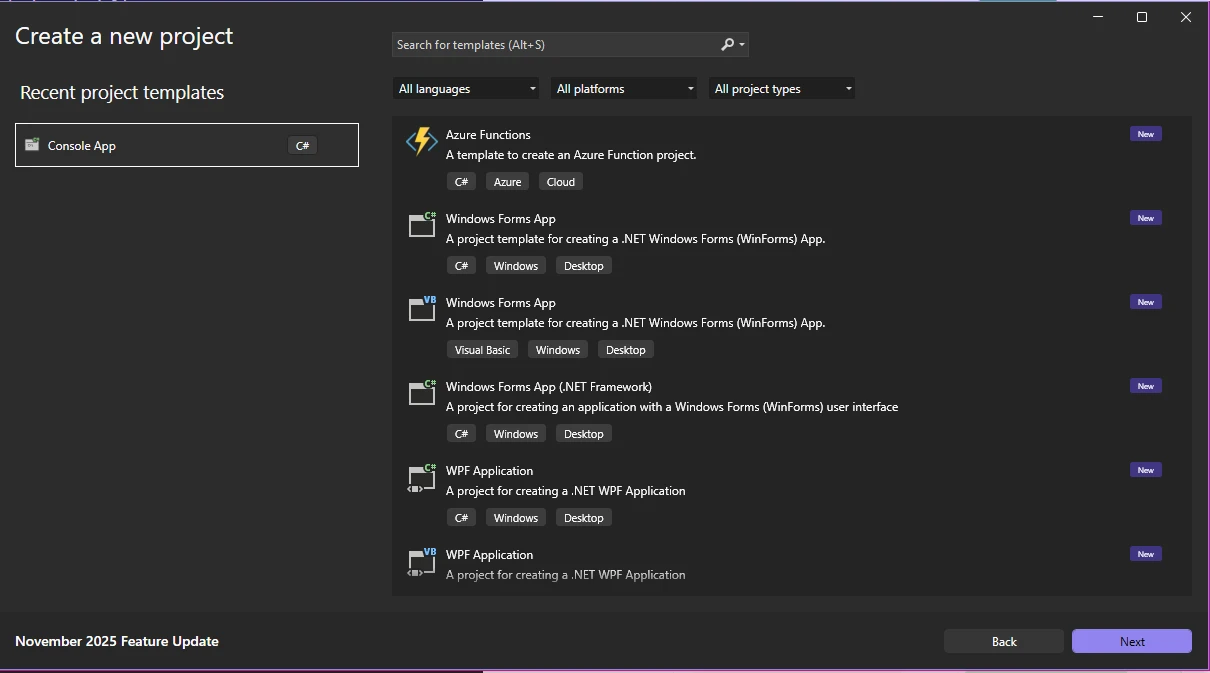Select the VB WPF Application icon

422,561
